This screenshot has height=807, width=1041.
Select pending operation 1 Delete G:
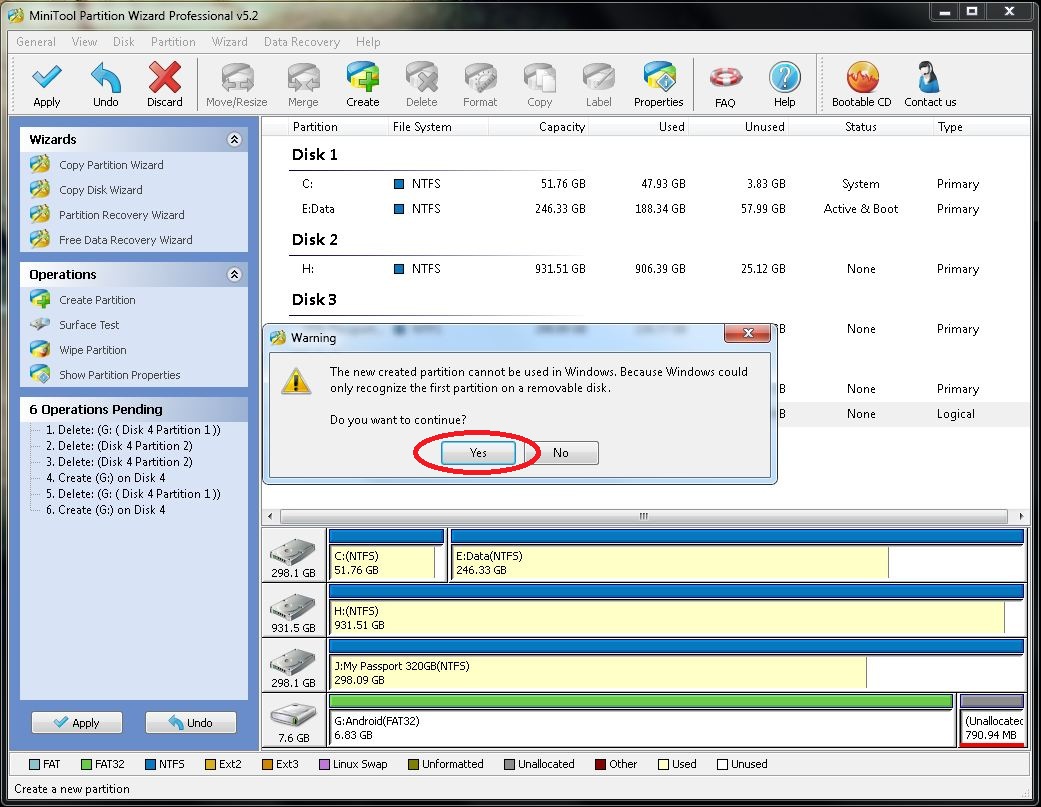pyautogui.click(x=133, y=430)
